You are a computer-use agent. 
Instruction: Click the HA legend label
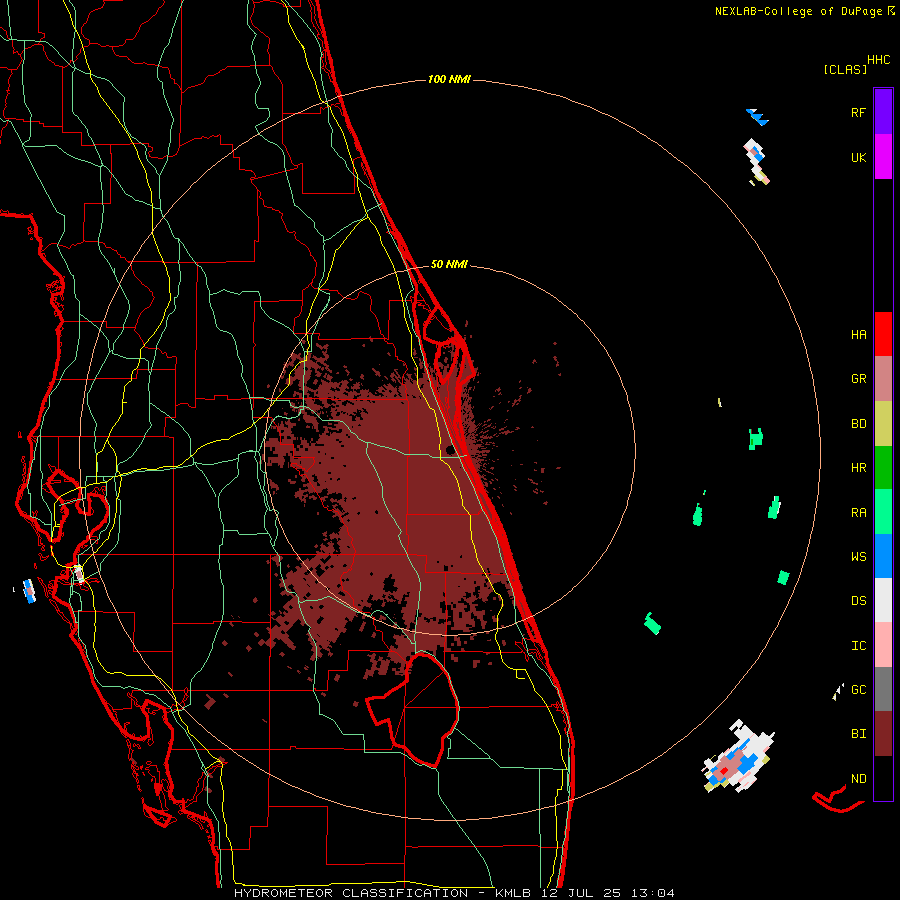pyautogui.click(x=858, y=335)
